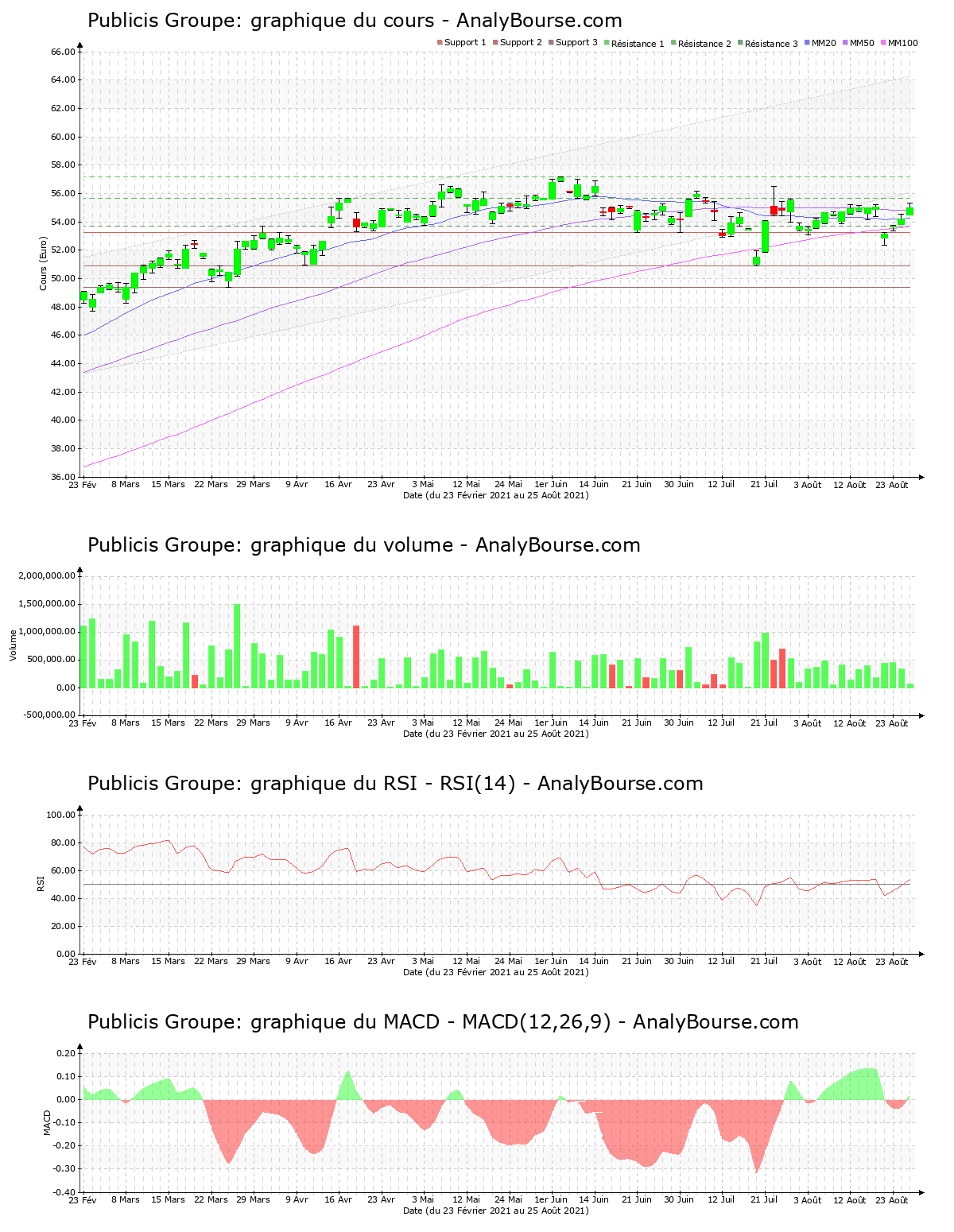Click the 'Cours (Euro)' vertical axis label

pyautogui.click(x=44, y=264)
